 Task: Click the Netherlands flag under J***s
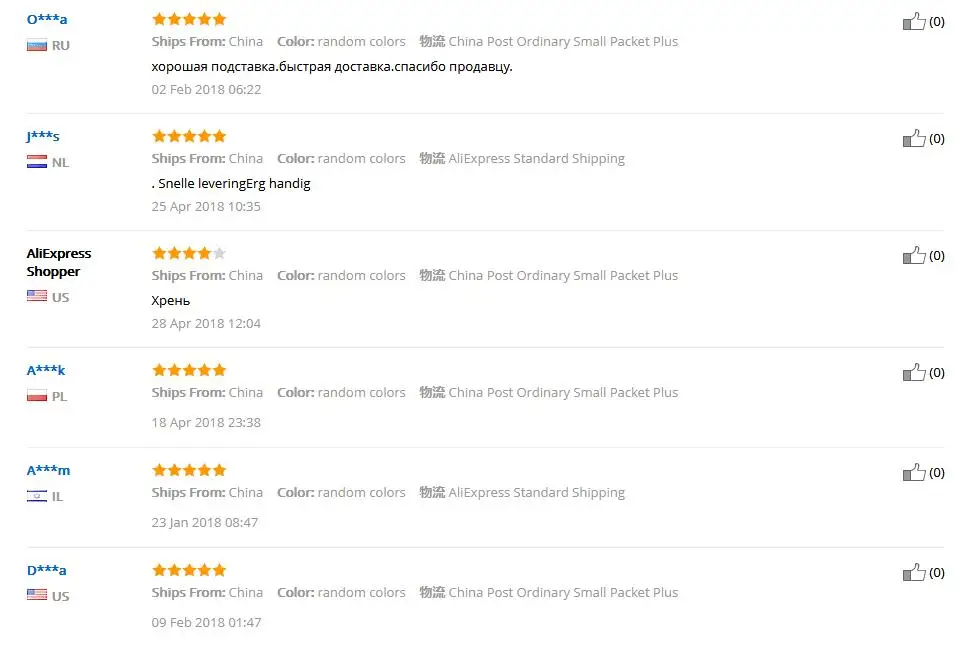click(37, 162)
